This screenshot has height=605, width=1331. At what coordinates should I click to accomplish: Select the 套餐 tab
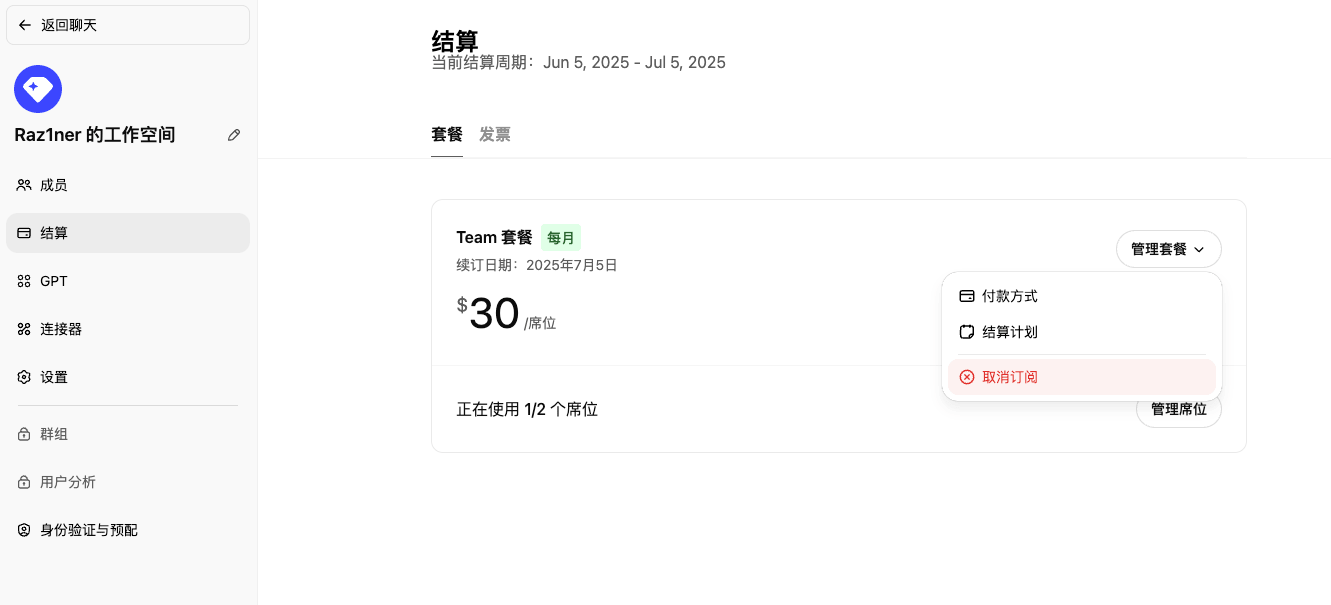[x=447, y=134]
